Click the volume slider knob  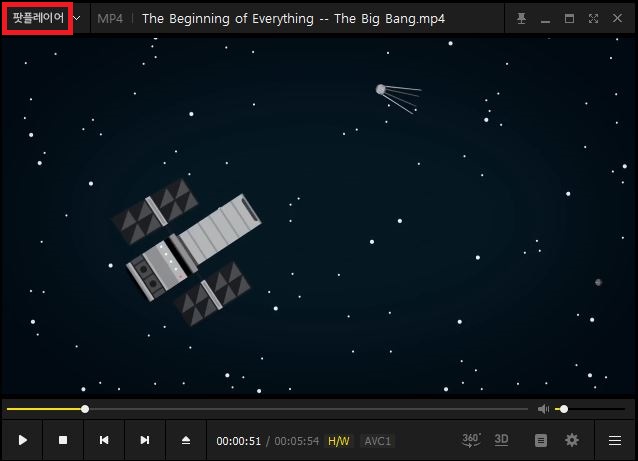tap(564, 409)
